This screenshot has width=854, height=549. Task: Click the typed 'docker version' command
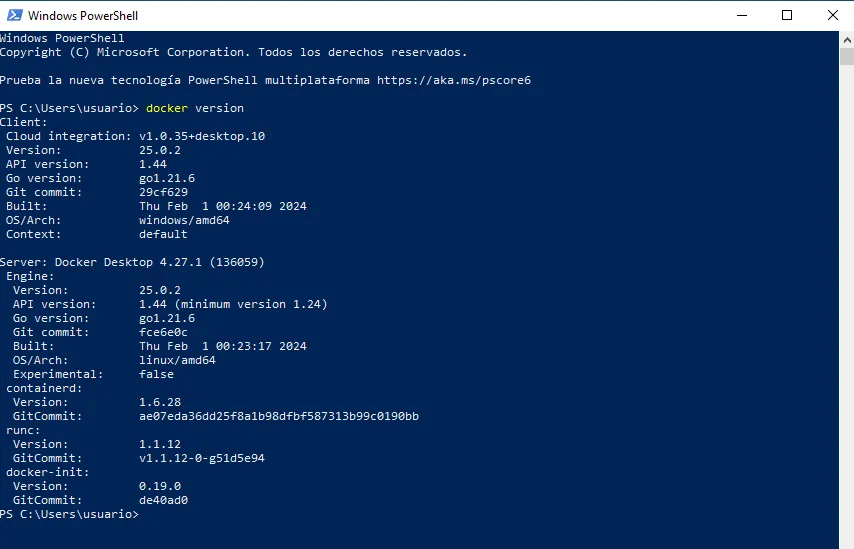tap(194, 108)
